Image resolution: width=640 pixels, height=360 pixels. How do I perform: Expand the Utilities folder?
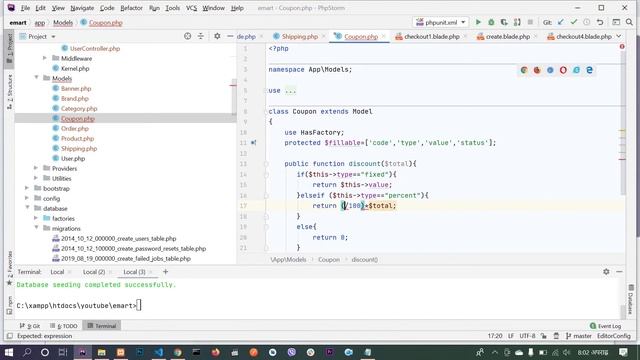point(36,178)
